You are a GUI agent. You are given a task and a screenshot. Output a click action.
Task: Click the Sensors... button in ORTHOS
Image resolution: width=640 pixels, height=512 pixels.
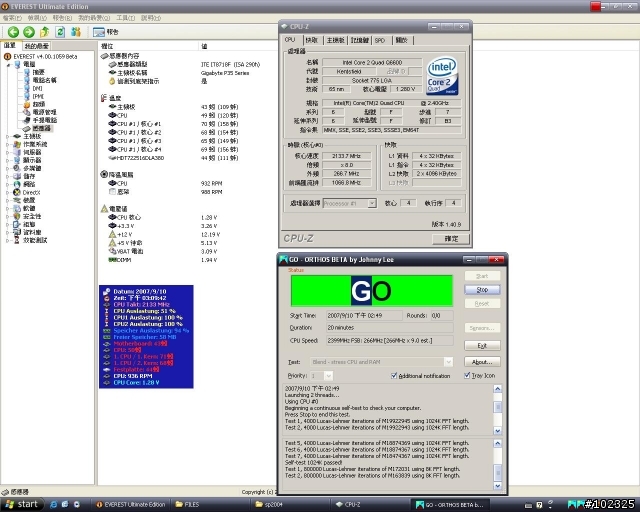coord(482,328)
